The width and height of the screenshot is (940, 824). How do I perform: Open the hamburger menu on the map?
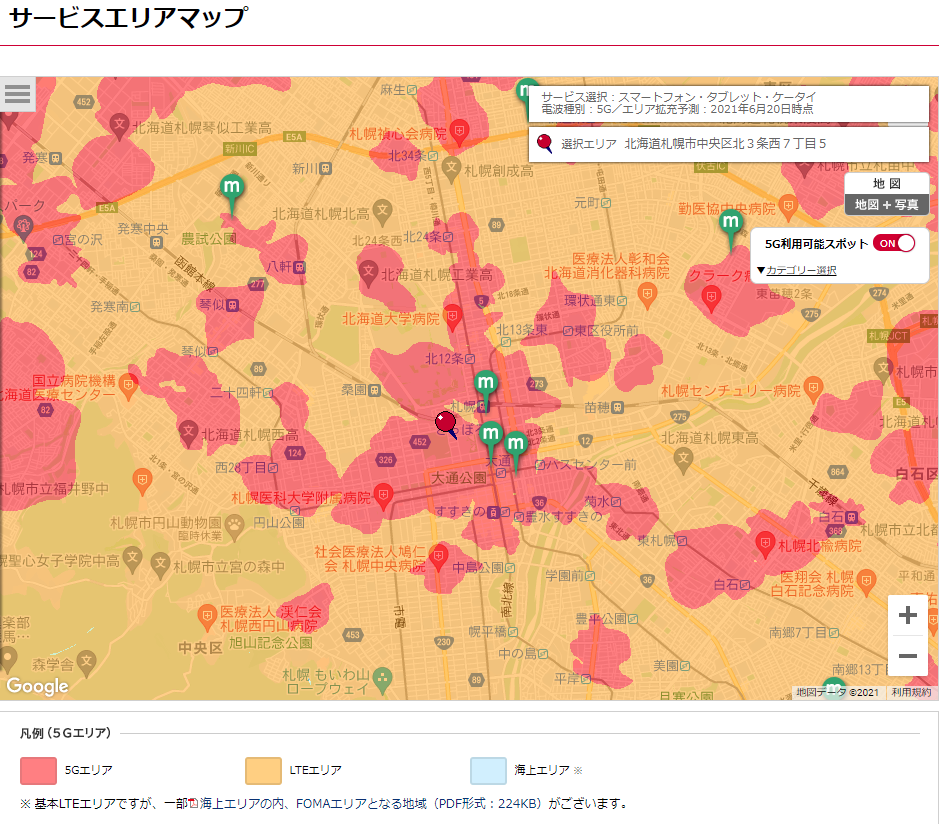tap(17, 93)
